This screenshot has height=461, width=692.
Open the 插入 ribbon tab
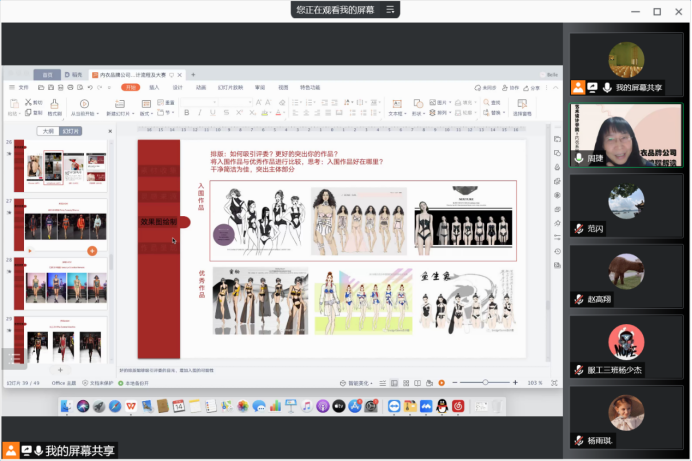click(154, 88)
